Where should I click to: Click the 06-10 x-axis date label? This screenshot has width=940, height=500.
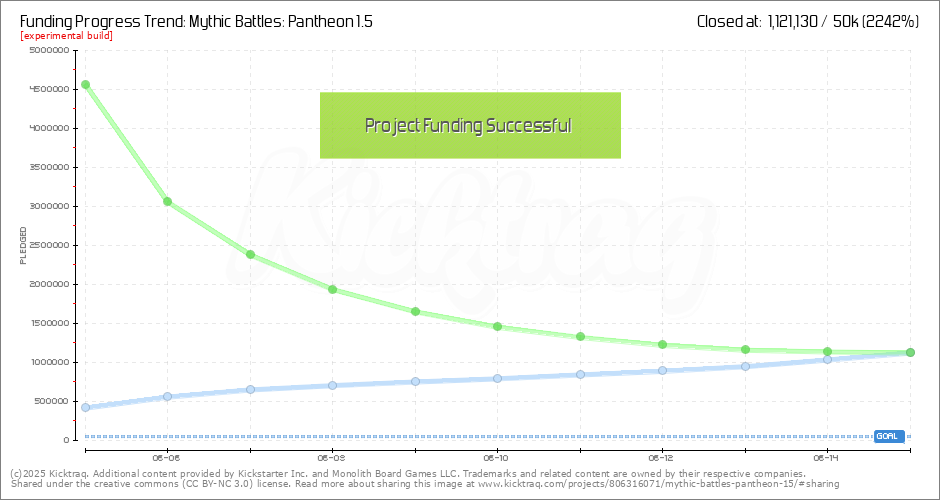tap(497, 455)
